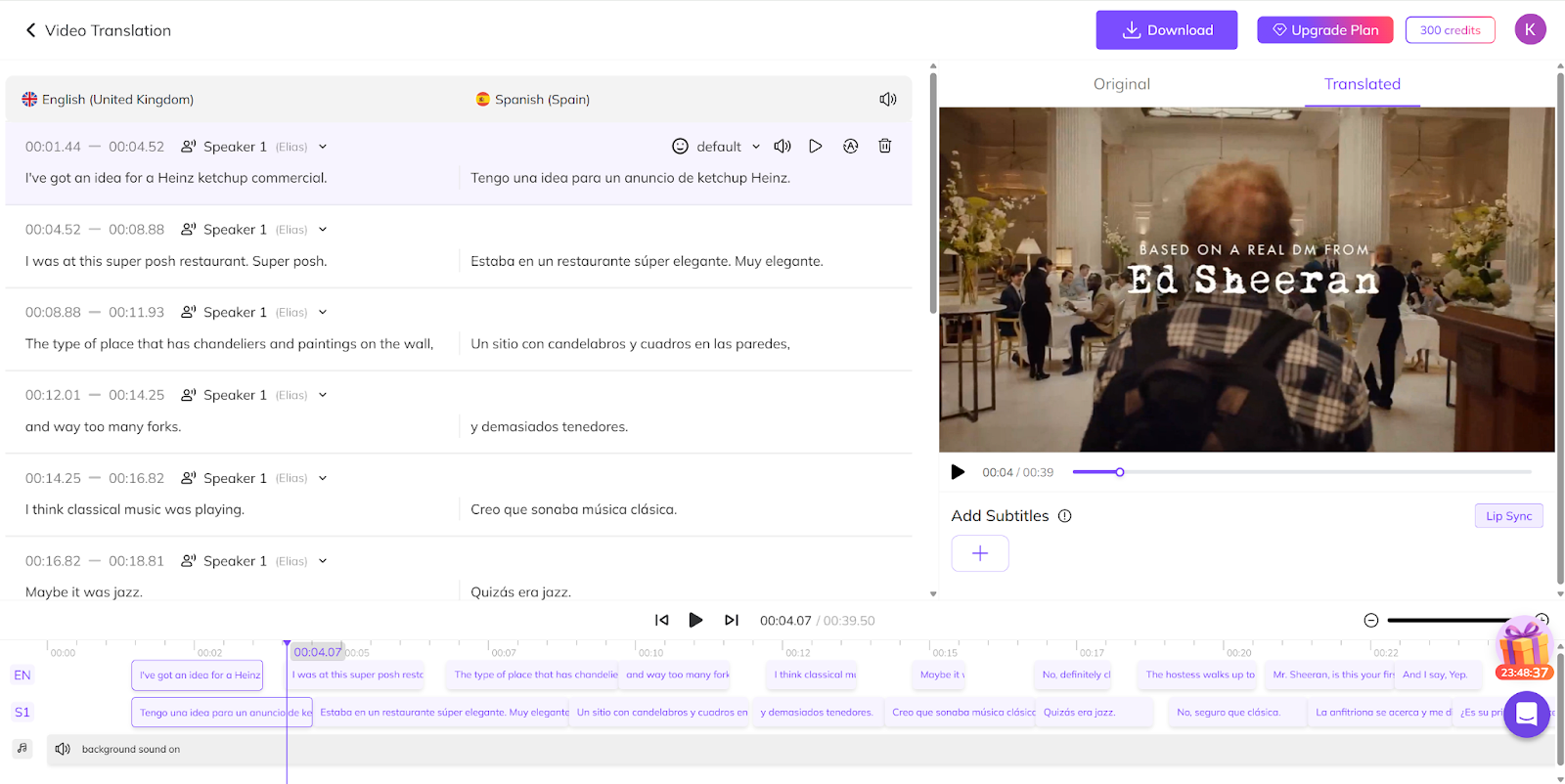Expand Speaker 1 dropdown for 00:04.52 segment
Screen dimensions: 1565x784
point(323,230)
